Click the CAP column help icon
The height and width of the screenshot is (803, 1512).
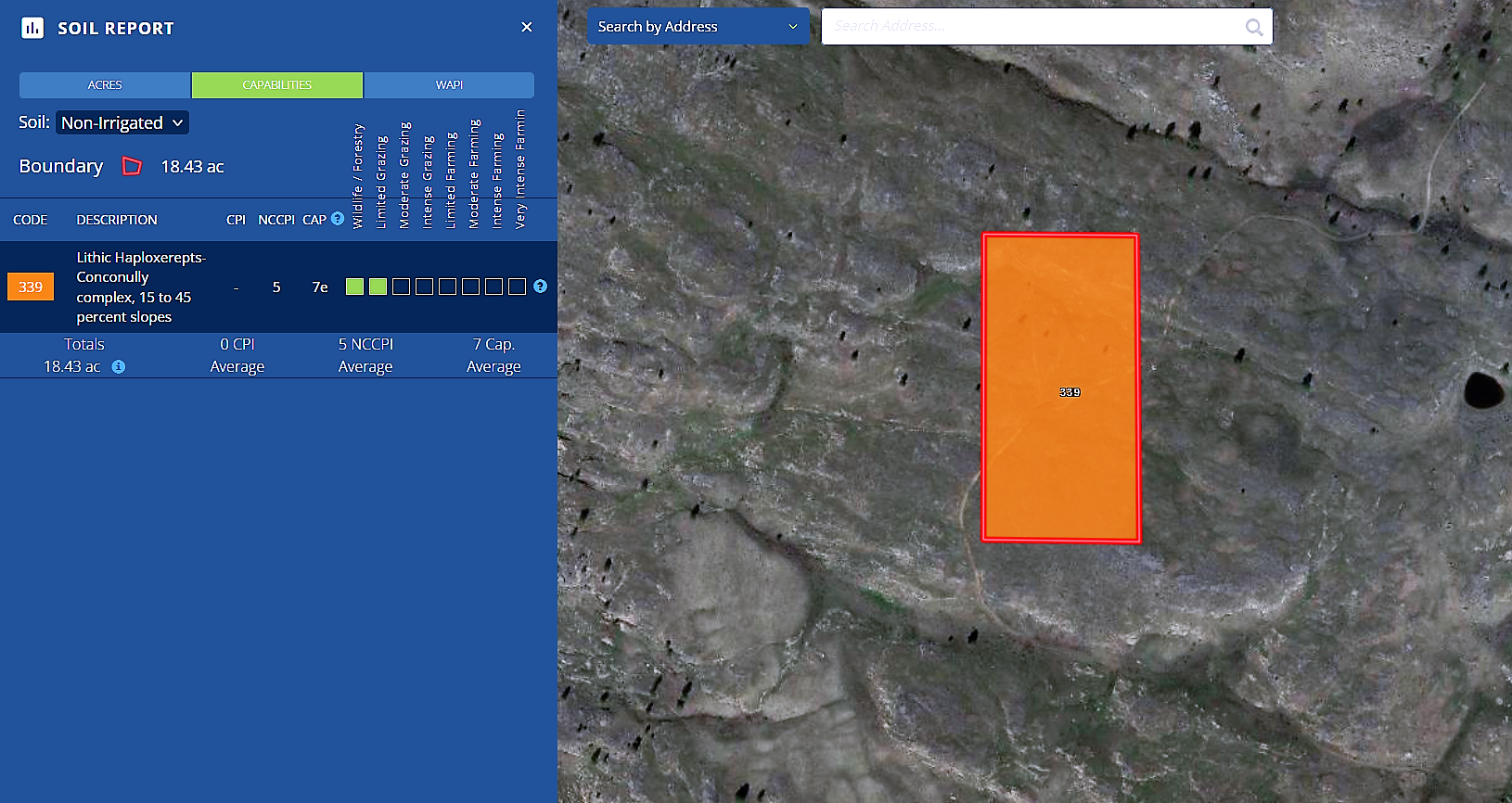point(338,219)
